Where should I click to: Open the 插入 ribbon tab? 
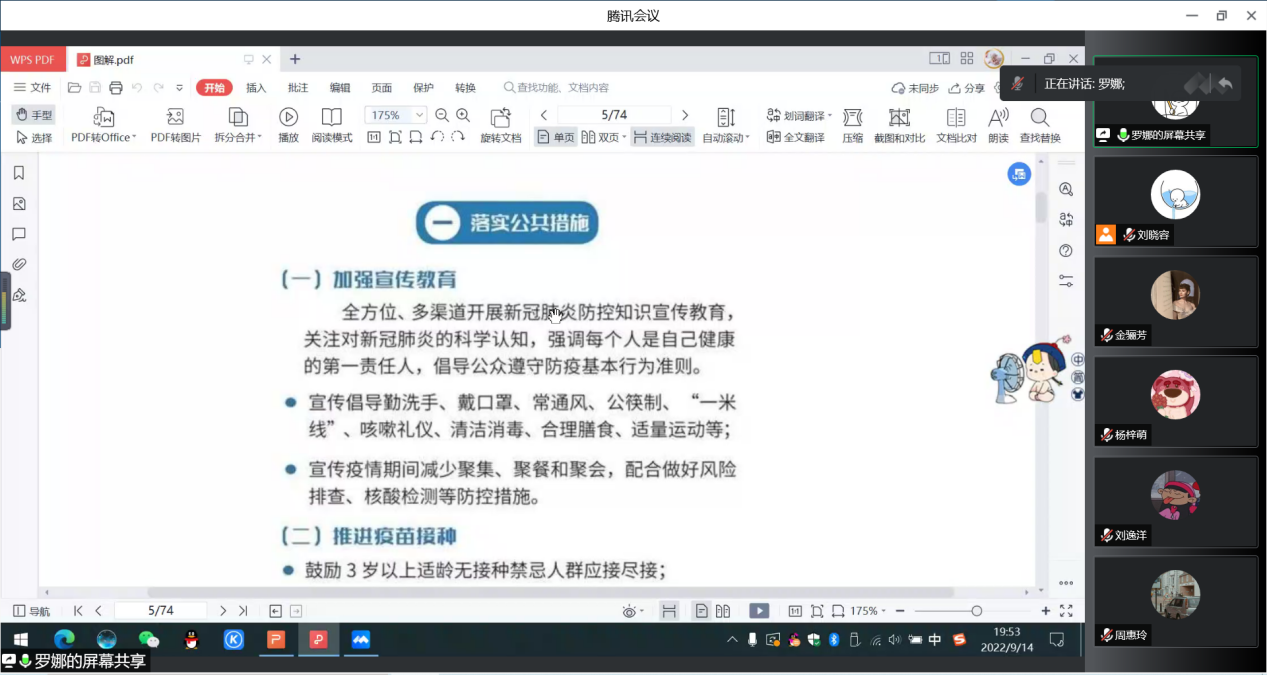pyautogui.click(x=256, y=88)
